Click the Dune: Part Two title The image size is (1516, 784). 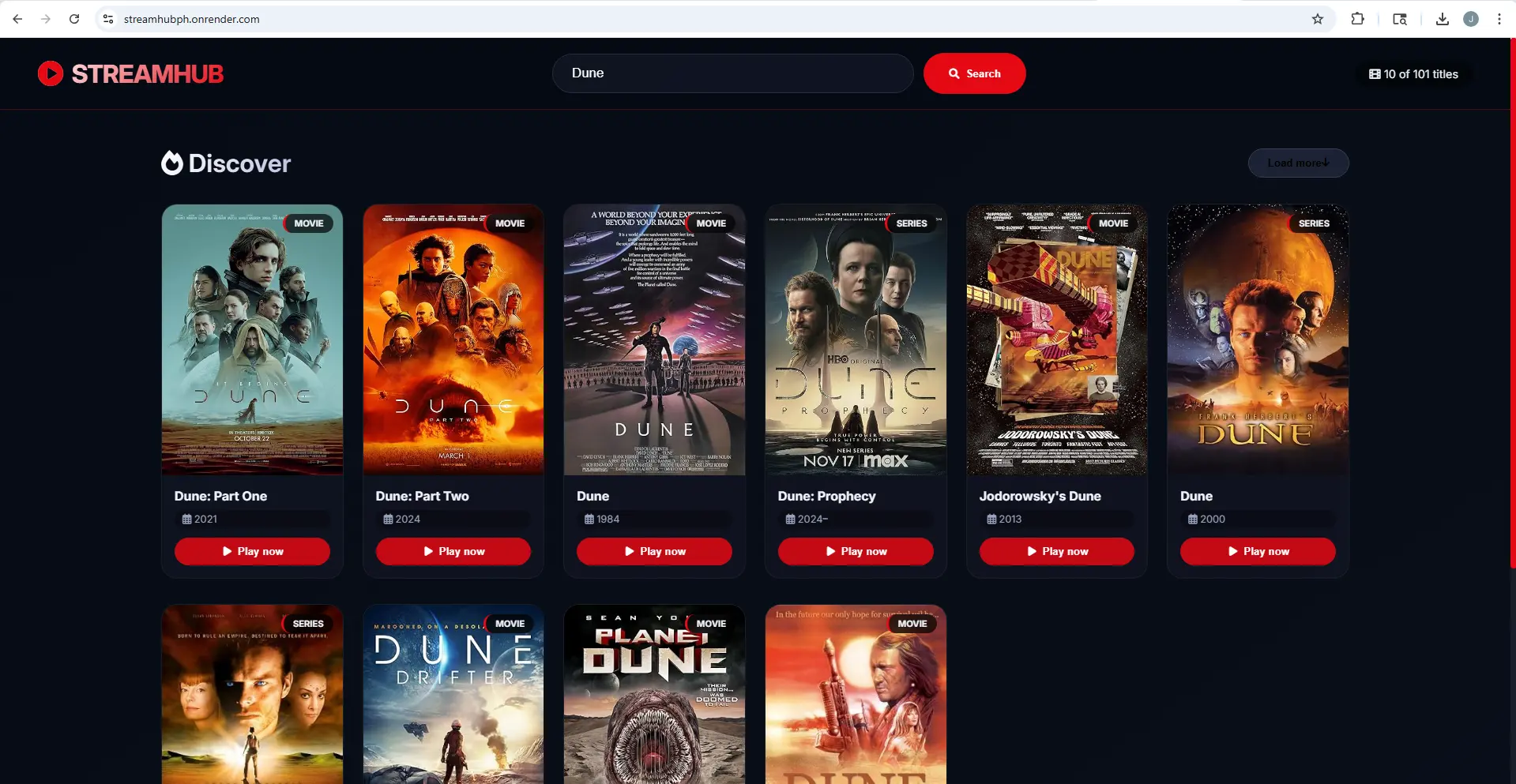pos(422,496)
